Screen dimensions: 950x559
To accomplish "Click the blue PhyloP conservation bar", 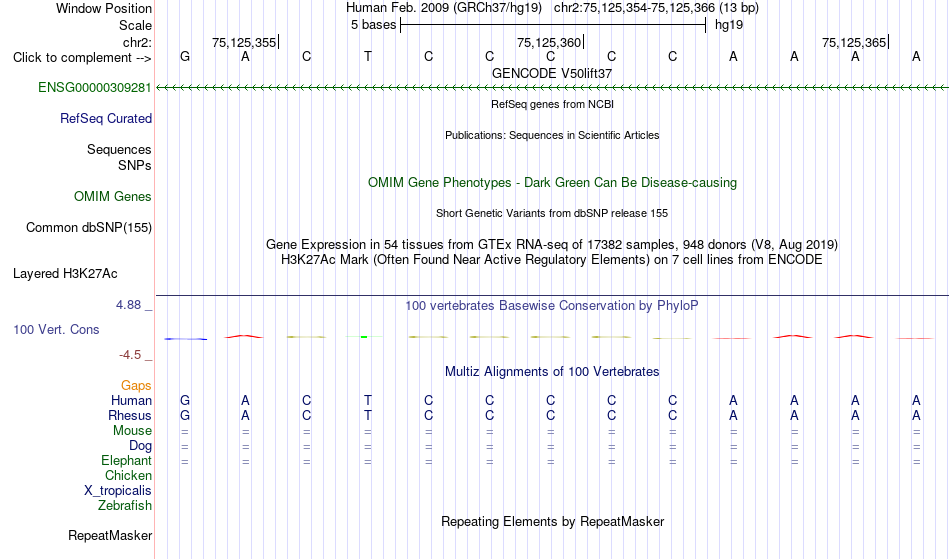I will tap(185, 339).
